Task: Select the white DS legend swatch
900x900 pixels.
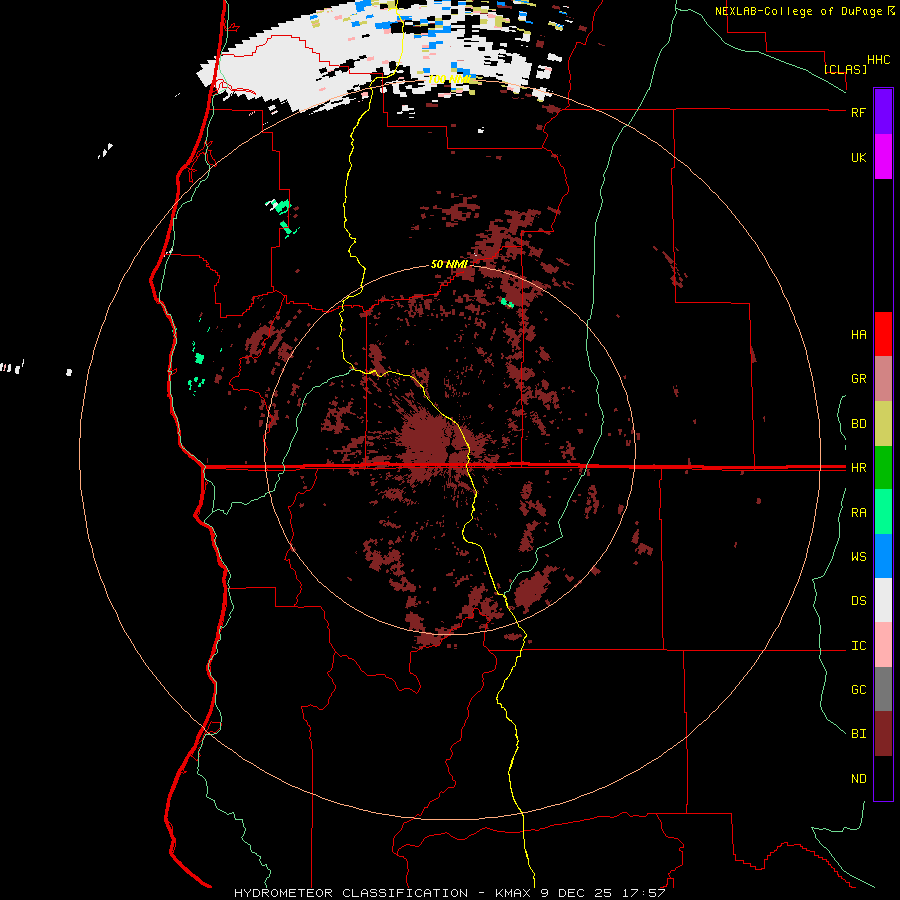Action: (x=883, y=600)
